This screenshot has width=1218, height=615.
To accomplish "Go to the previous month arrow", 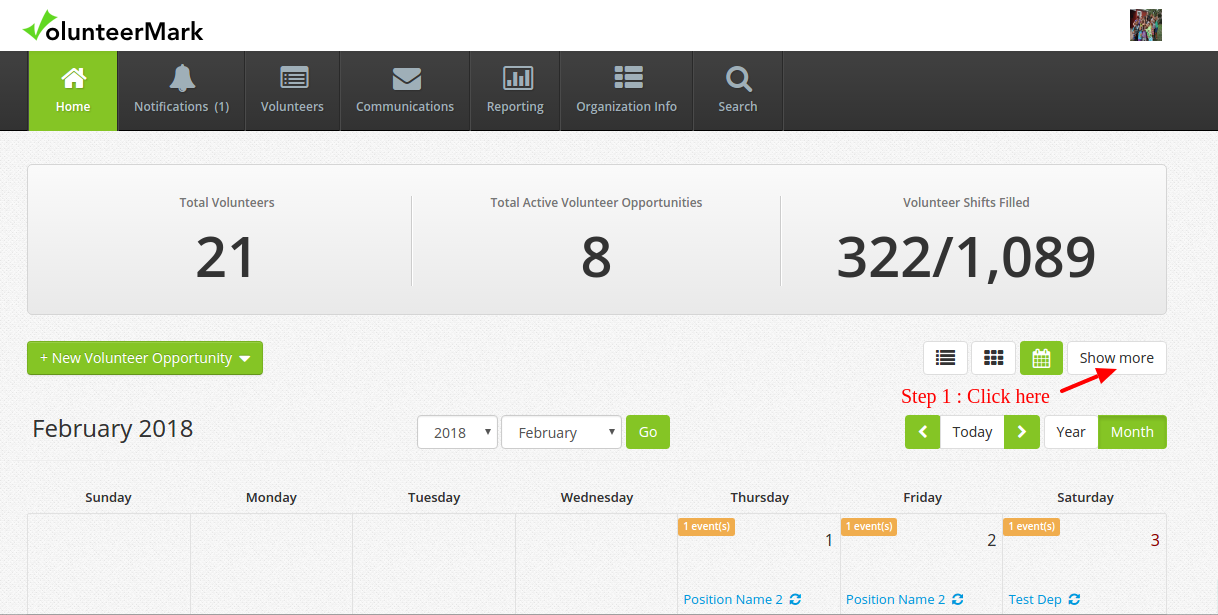I will click(x=923, y=432).
